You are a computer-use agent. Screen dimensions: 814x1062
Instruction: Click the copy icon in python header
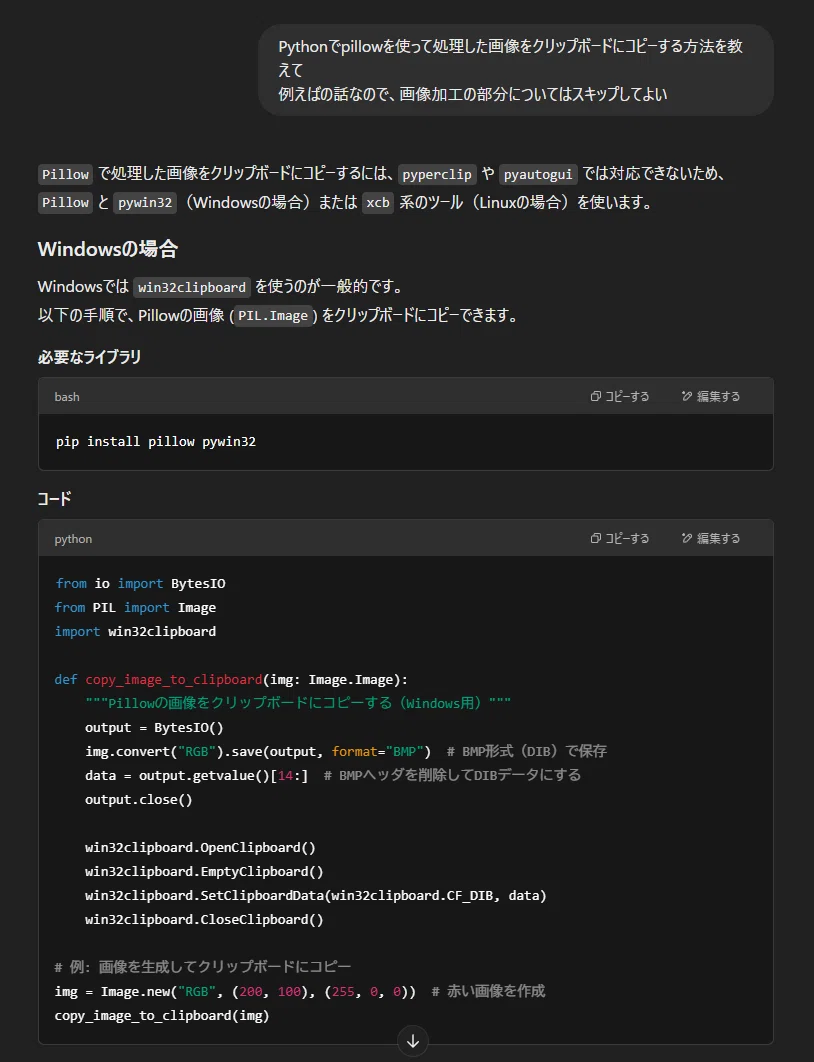coord(596,538)
